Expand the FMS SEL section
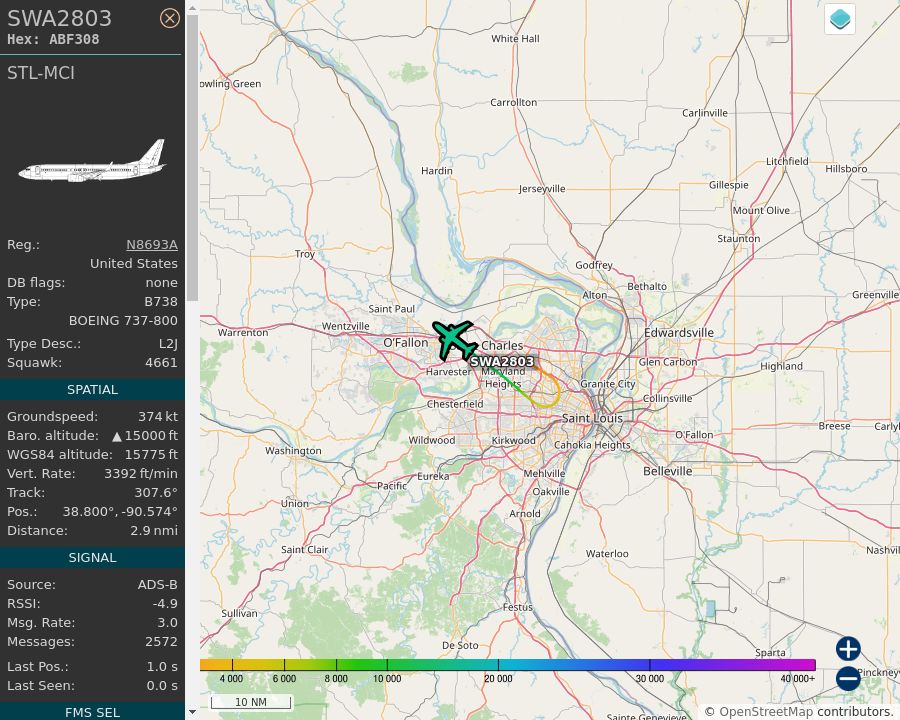 click(x=92, y=712)
